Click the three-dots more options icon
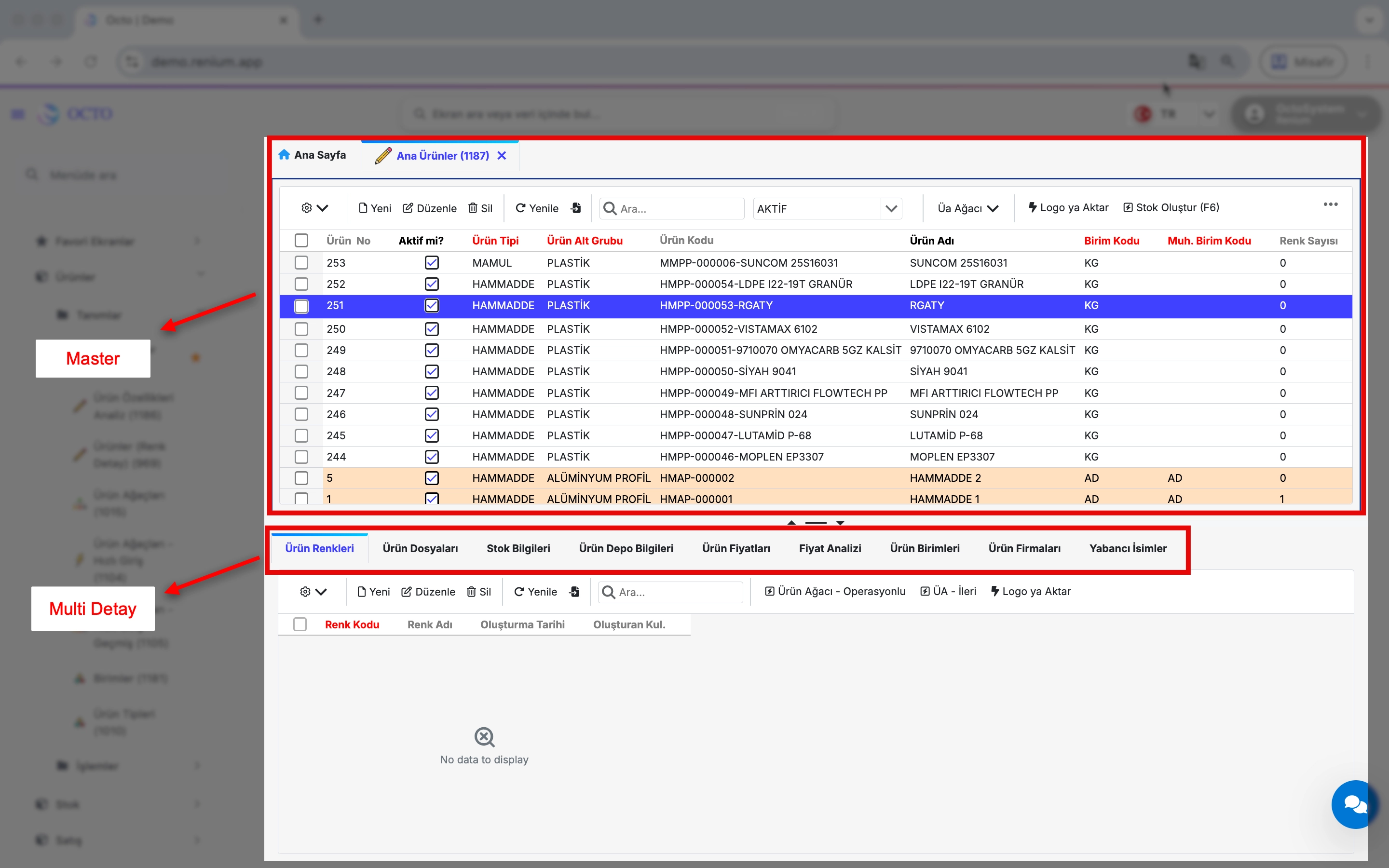1389x868 pixels. (1331, 204)
